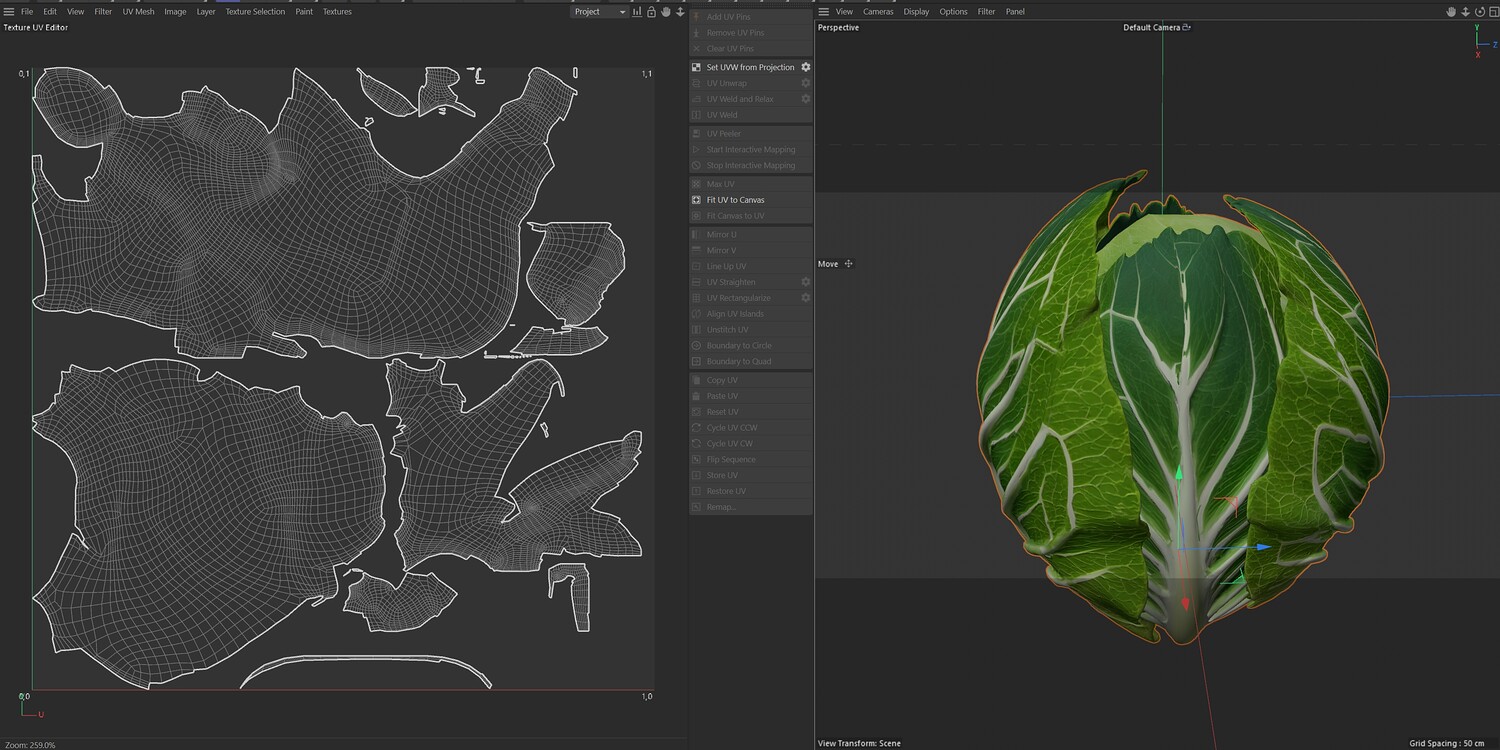
Task: Click the Reset UV command
Action: pos(750,412)
